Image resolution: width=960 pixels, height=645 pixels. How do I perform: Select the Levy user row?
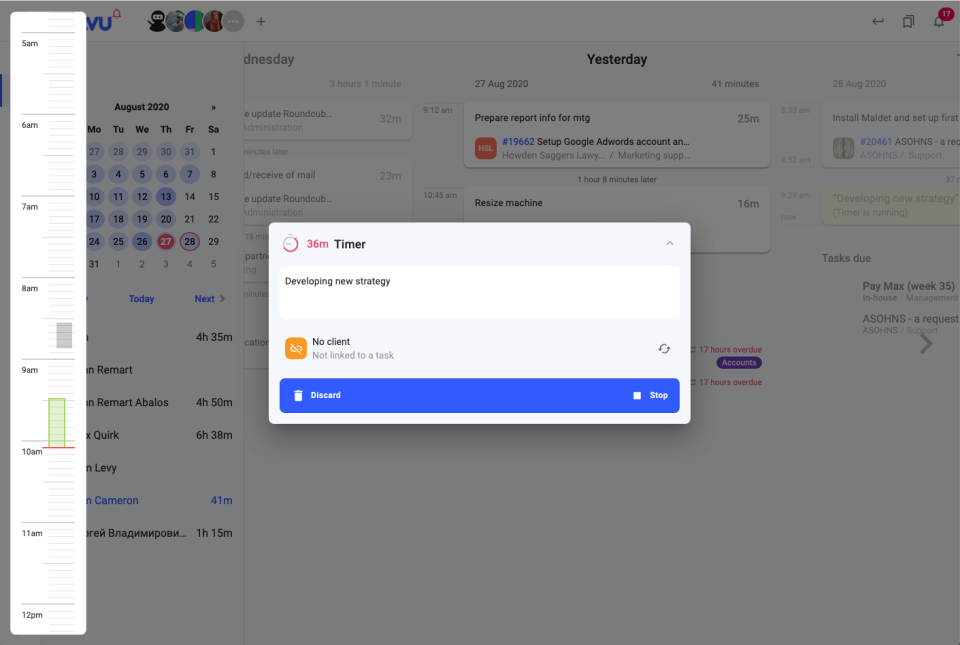pos(159,468)
